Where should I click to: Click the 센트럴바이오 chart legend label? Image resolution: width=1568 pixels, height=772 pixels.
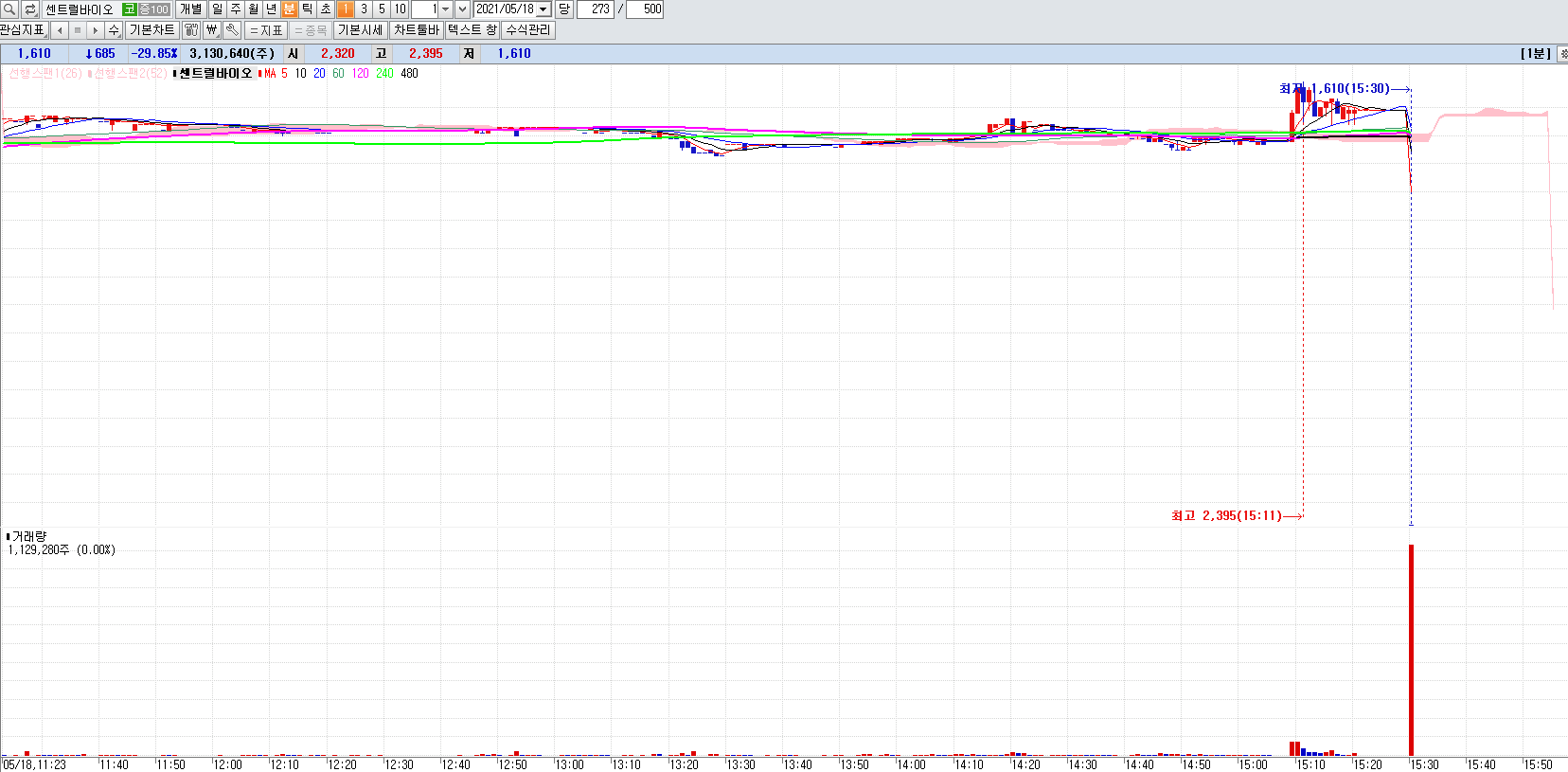point(216,74)
